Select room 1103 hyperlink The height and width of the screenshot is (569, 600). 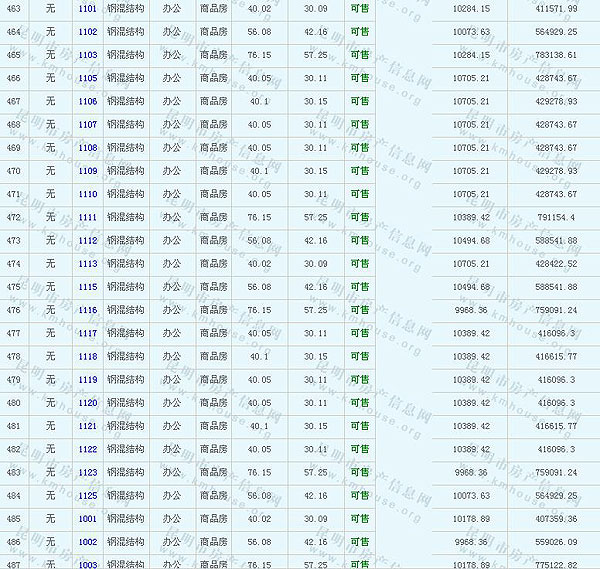(x=87, y=55)
